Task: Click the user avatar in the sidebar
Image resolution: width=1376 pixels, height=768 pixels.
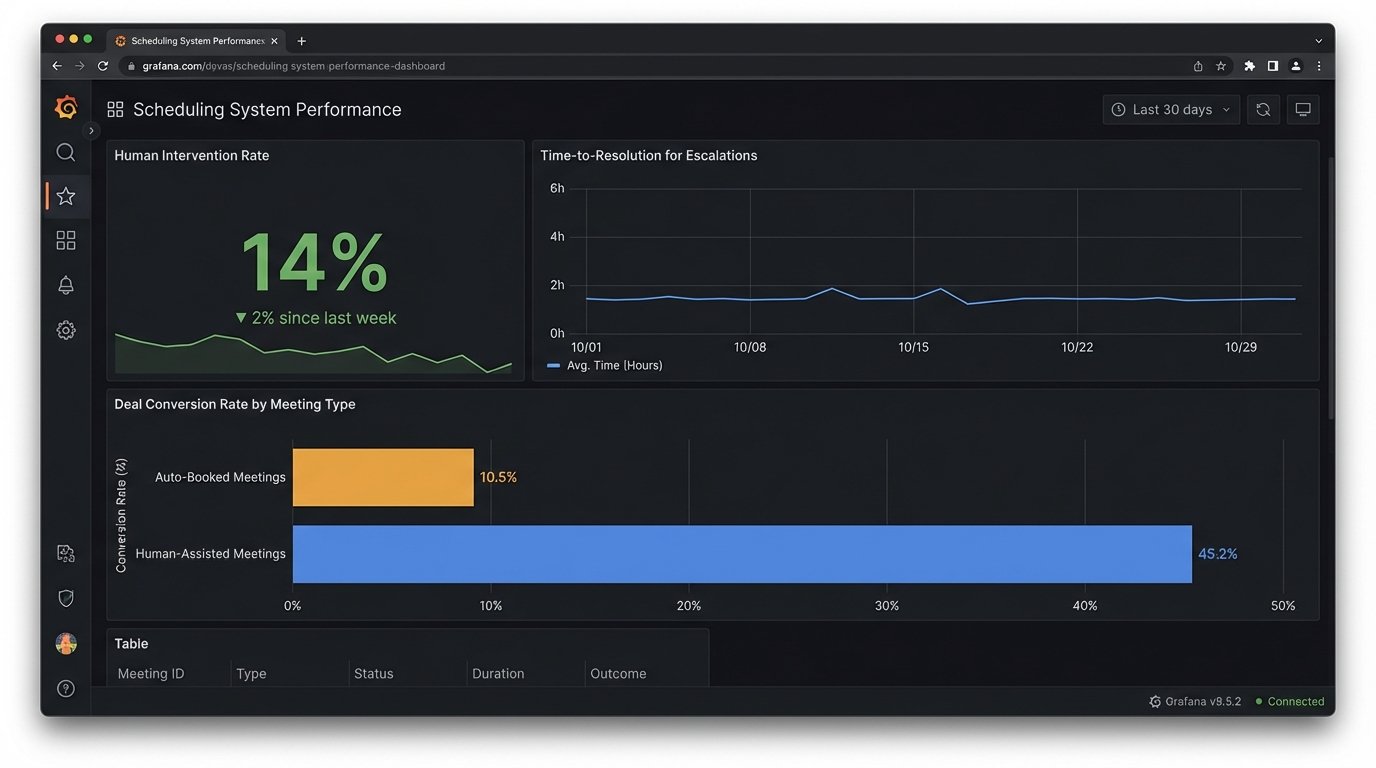Action: 65,643
